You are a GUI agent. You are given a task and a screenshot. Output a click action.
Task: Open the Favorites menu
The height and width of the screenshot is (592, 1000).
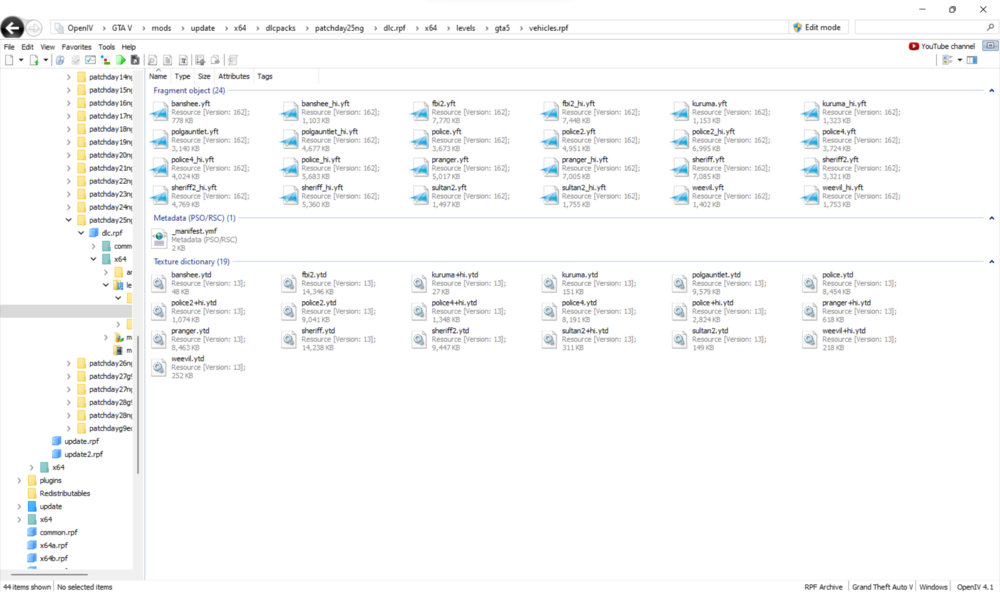tap(75, 46)
